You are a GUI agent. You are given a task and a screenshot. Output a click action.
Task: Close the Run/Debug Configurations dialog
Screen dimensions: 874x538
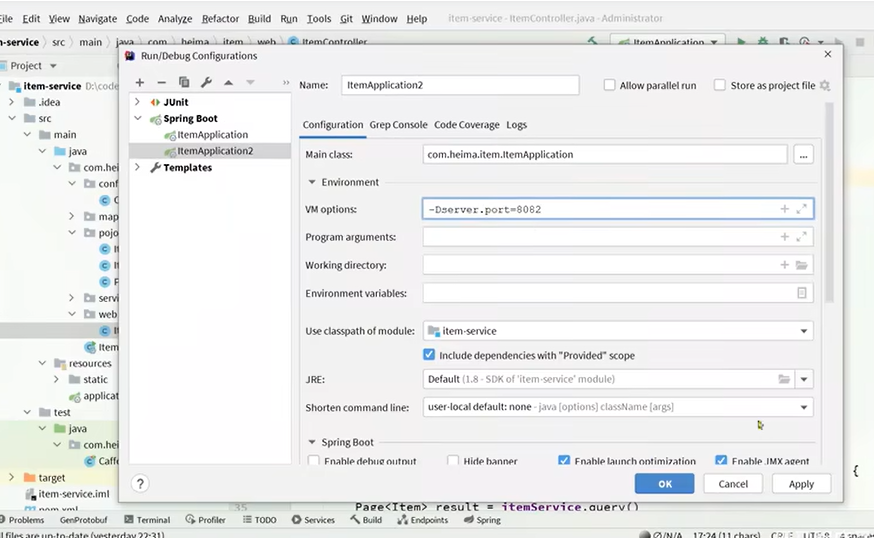828,54
